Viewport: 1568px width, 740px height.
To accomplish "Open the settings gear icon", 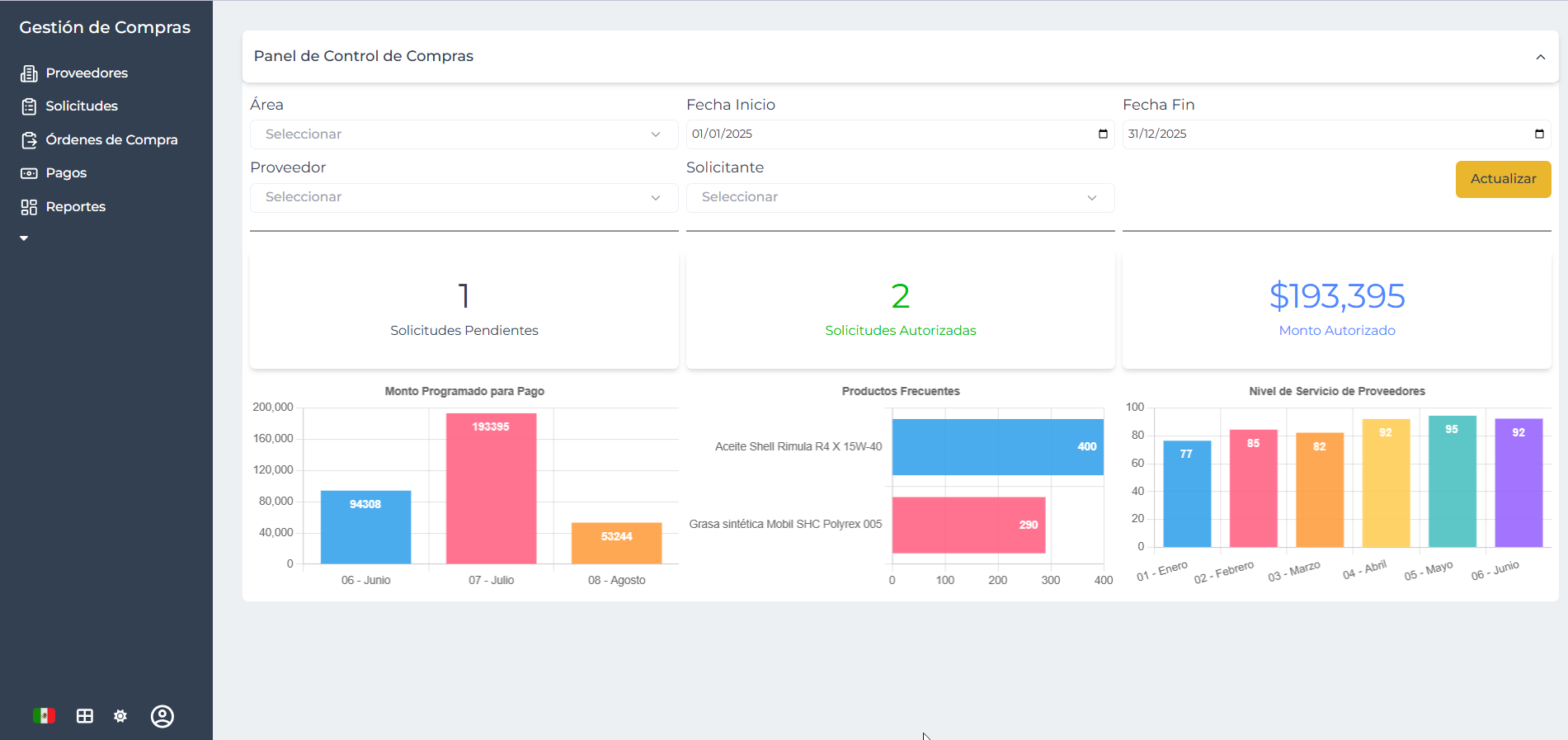I will [x=120, y=716].
